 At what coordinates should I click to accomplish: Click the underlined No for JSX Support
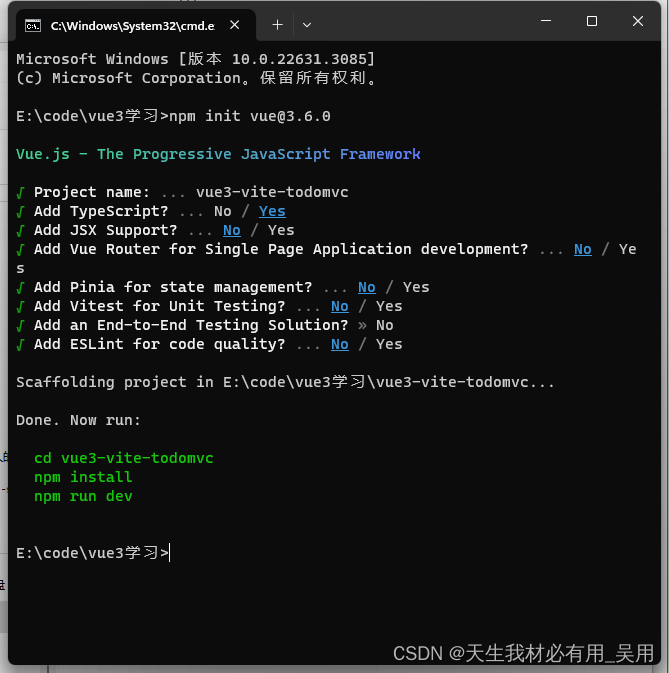(x=232, y=230)
